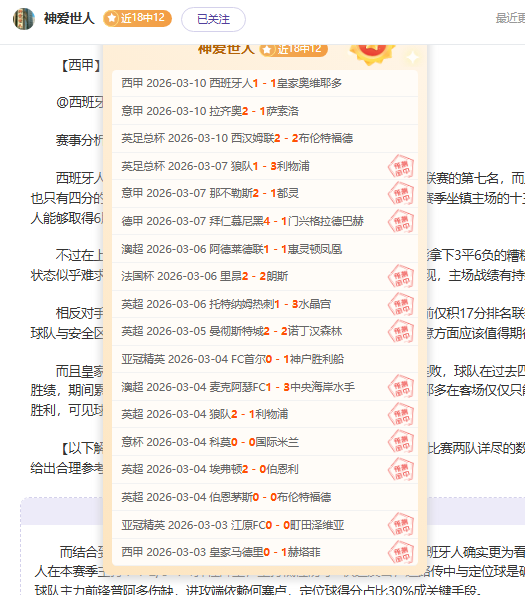Select the 西班牙人 vs 皇家奥维耶多 match row
The width and height of the screenshot is (525, 595).
[x=265, y=83]
